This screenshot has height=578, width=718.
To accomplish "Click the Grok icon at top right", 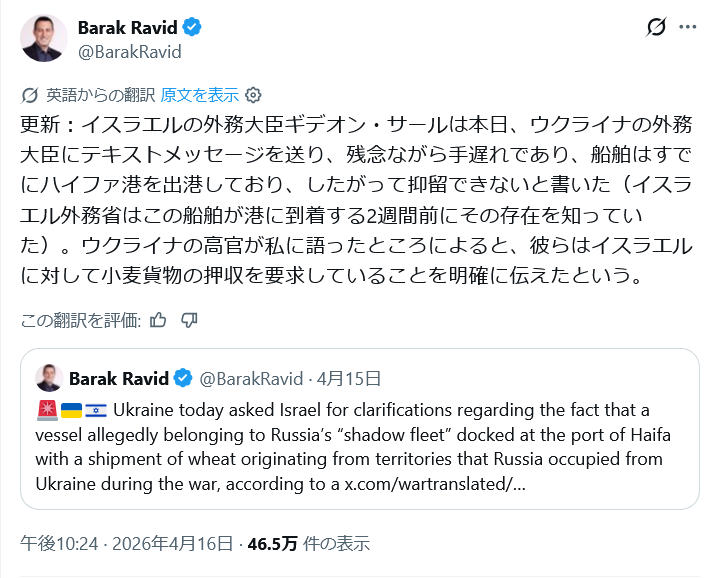I will [x=657, y=27].
